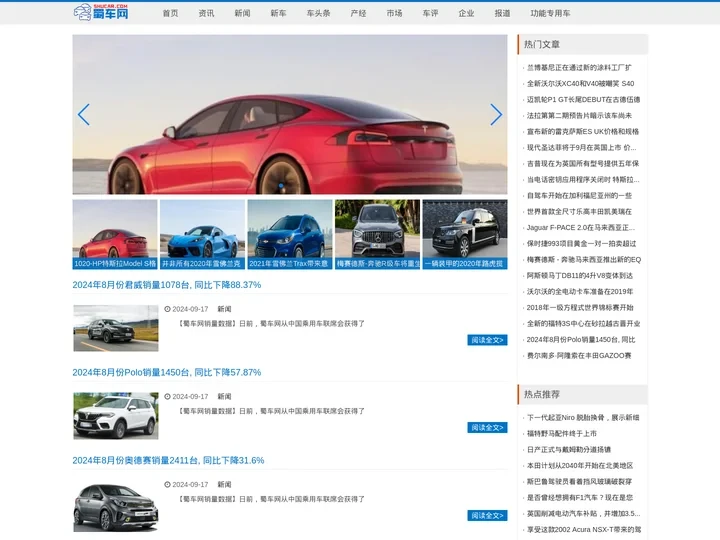Open 报道 navigation item

coord(502,13)
